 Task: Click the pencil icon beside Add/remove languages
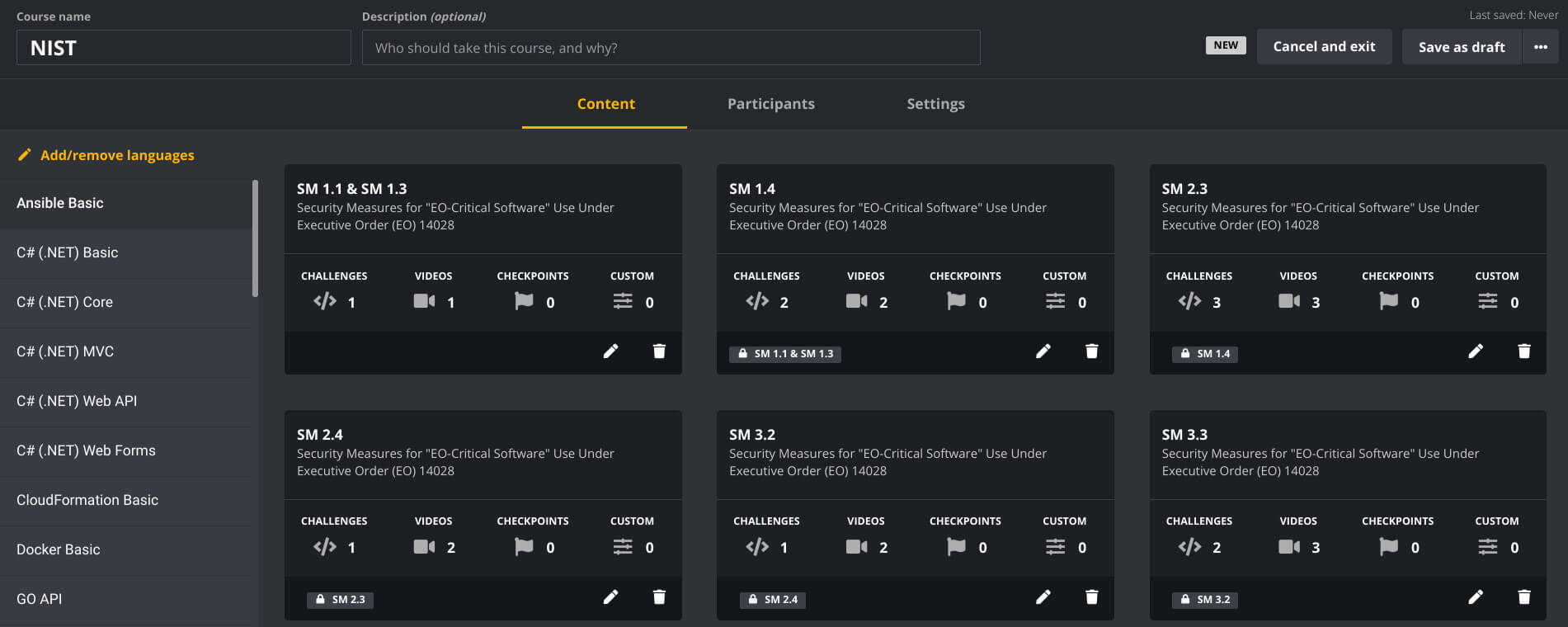(x=25, y=155)
